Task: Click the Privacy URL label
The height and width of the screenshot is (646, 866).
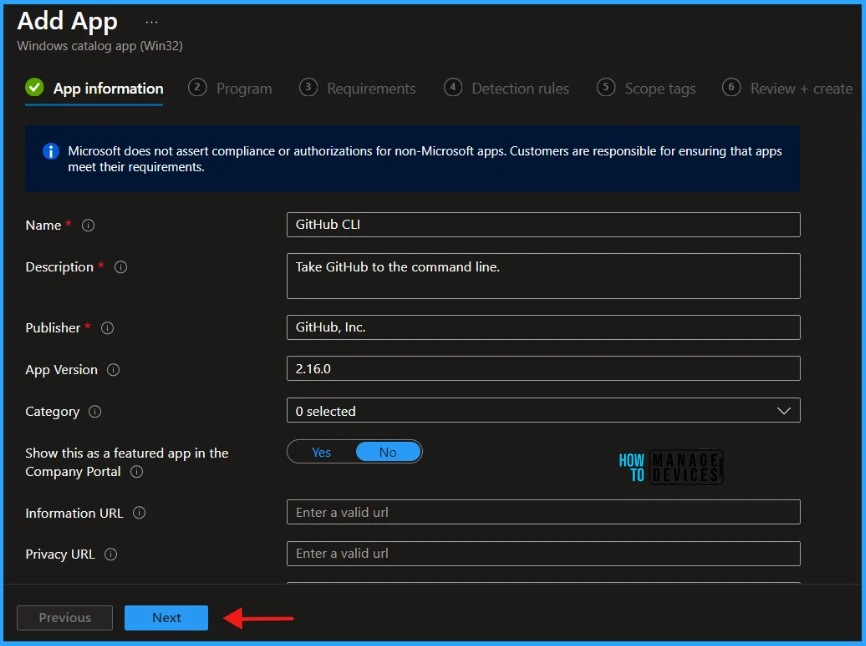Action: click(60, 554)
